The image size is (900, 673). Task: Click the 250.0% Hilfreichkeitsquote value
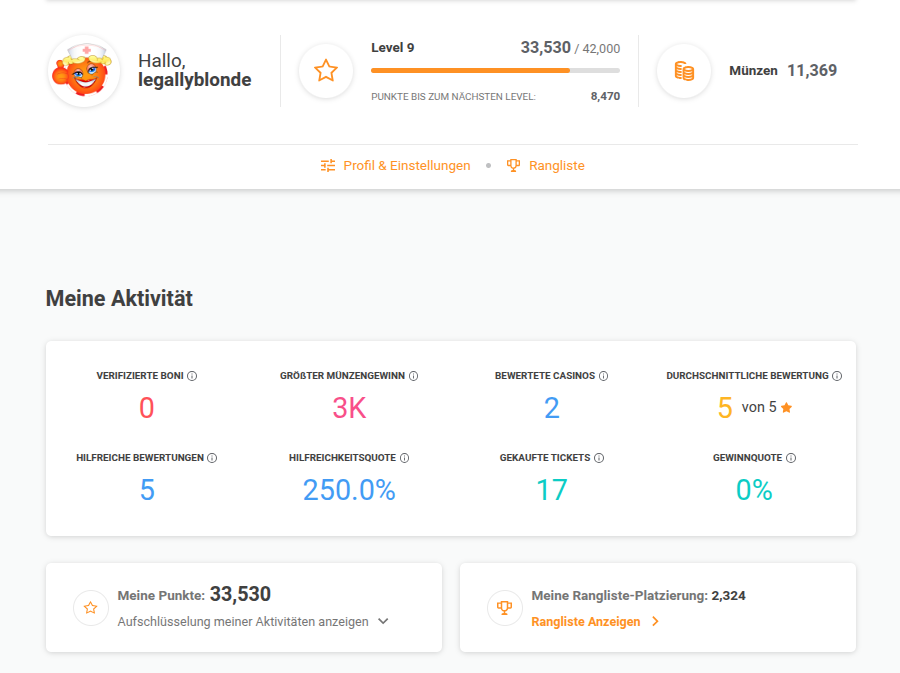click(x=349, y=490)
